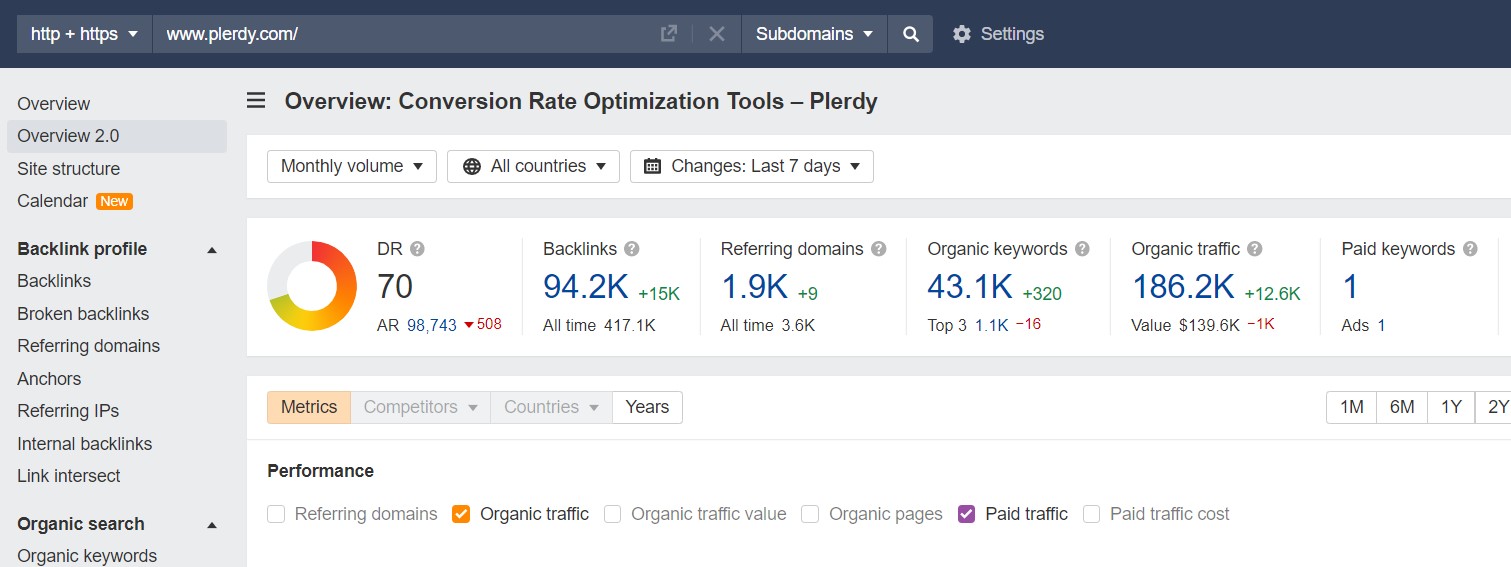Screen dimensions: 1511x567
Task: Click Top 3 value 1.1K
Action: tap(992, 325)
